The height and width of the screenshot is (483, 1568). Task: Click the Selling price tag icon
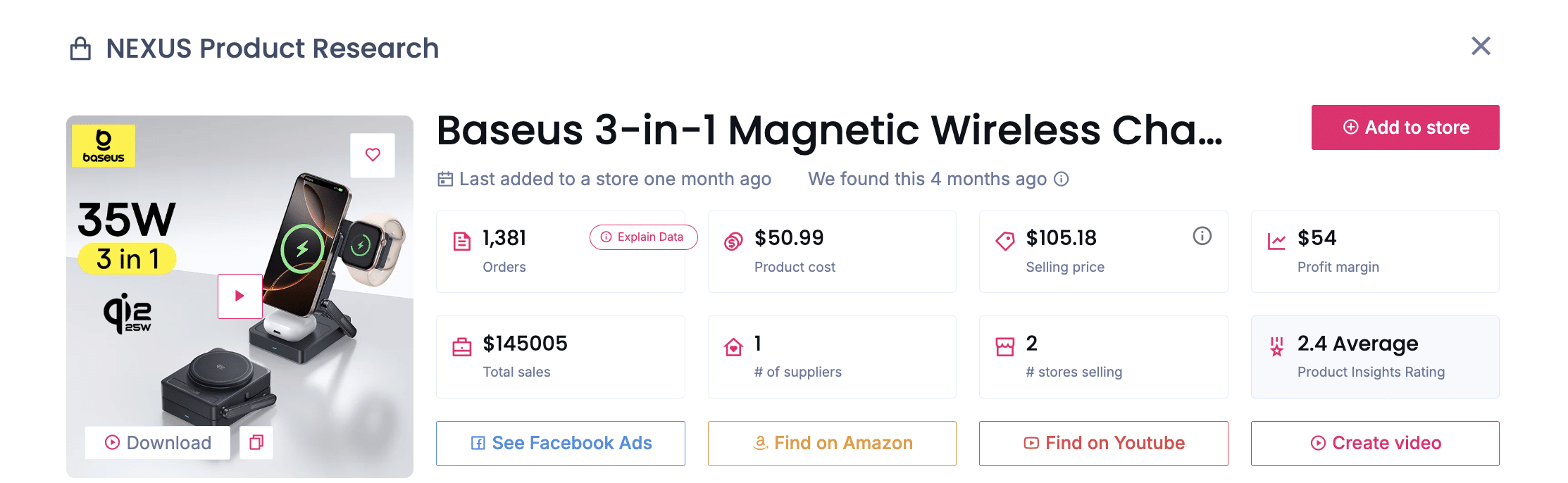(x=1004, y=239)
